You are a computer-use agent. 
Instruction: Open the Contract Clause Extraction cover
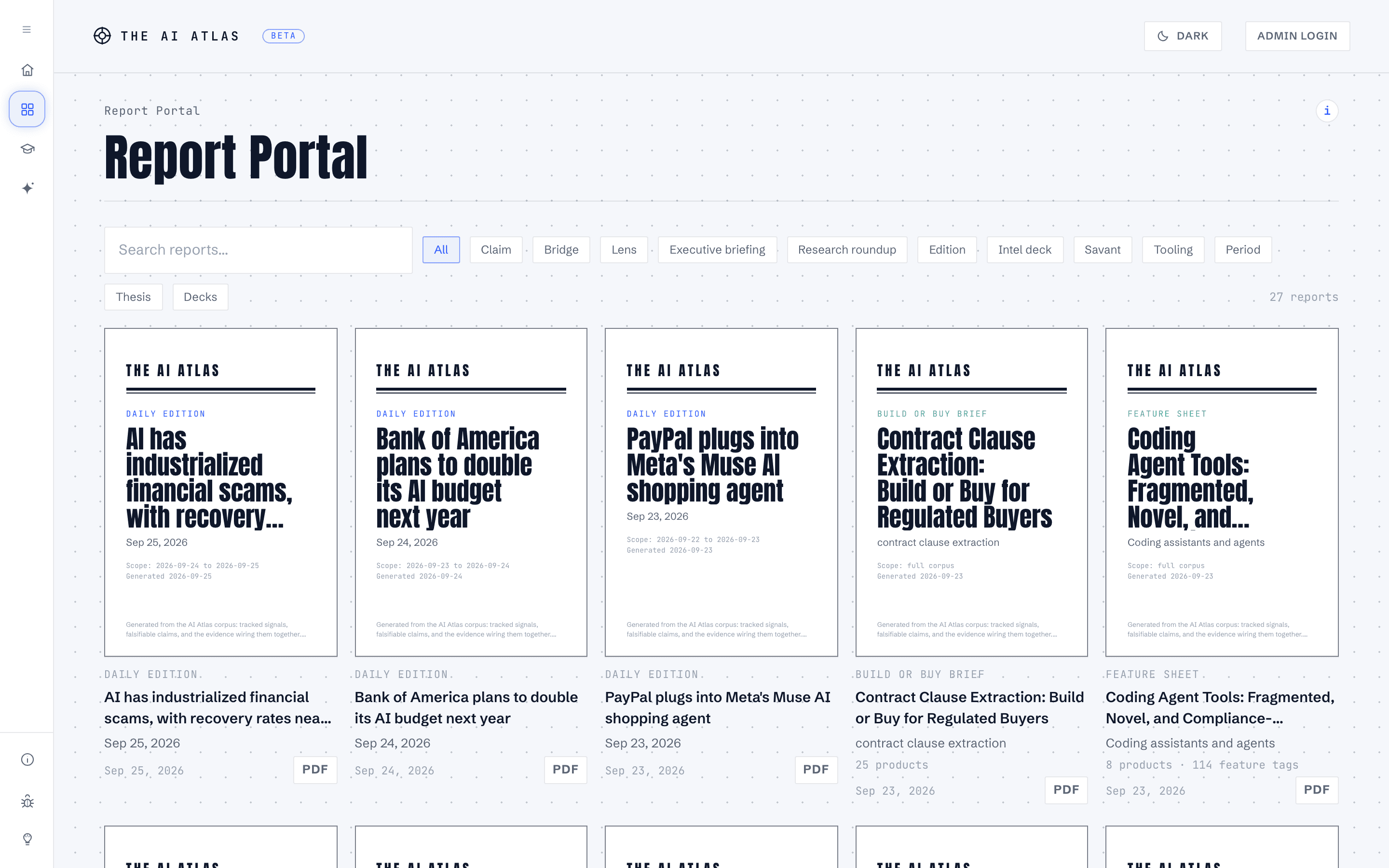coord(971,492)
